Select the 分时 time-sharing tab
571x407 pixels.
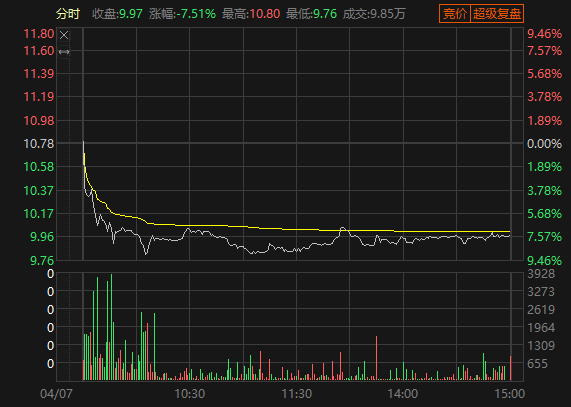click(x=68, y=14)
